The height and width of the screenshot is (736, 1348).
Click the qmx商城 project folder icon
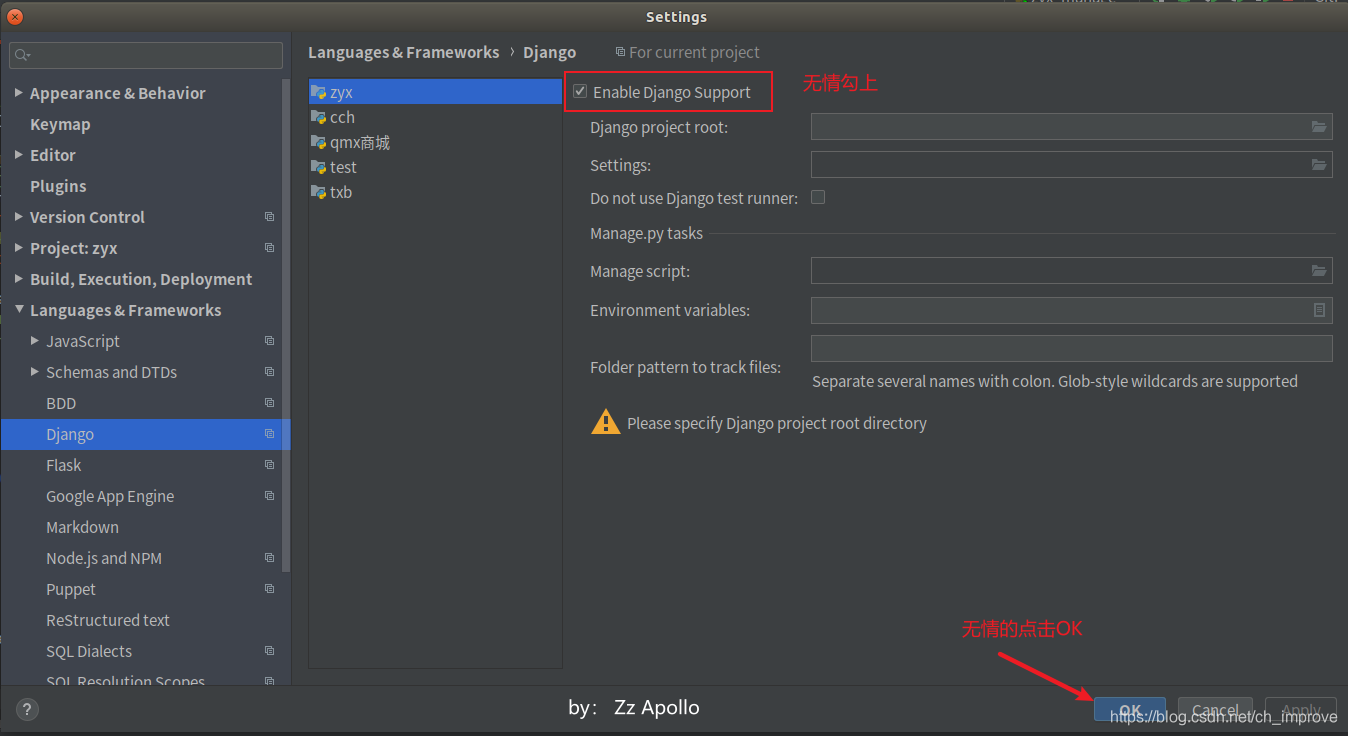click(319, 142)
